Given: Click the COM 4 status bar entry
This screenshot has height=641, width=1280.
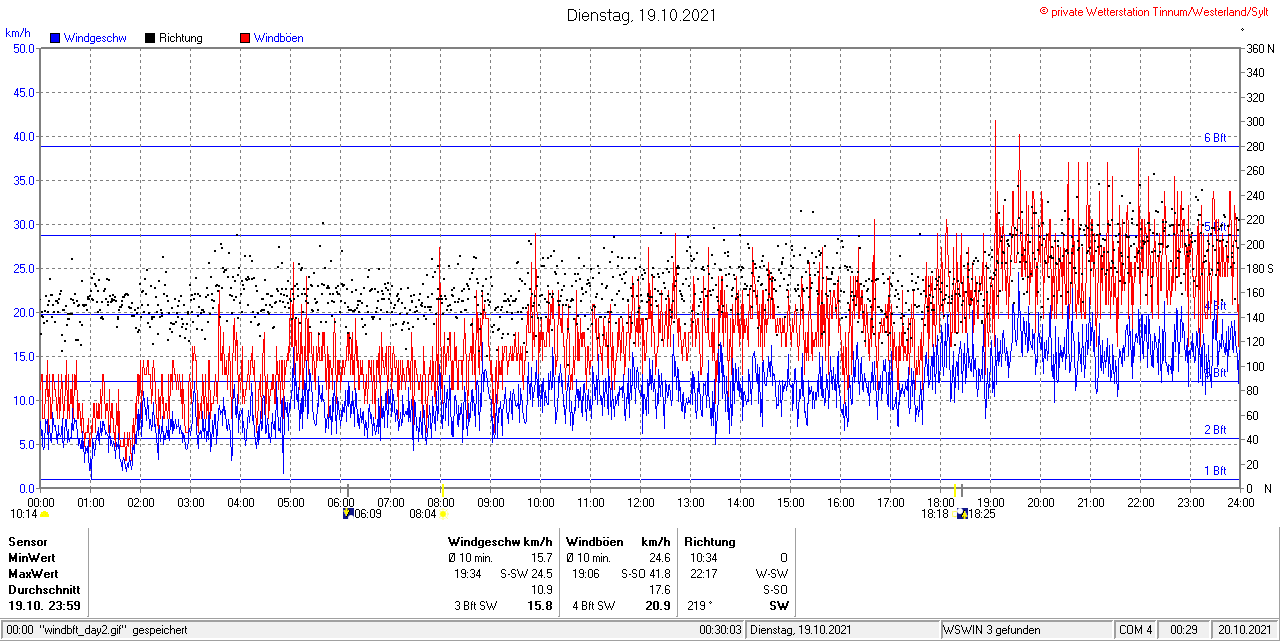Looking at the screenshot, I should point(1136,630).
